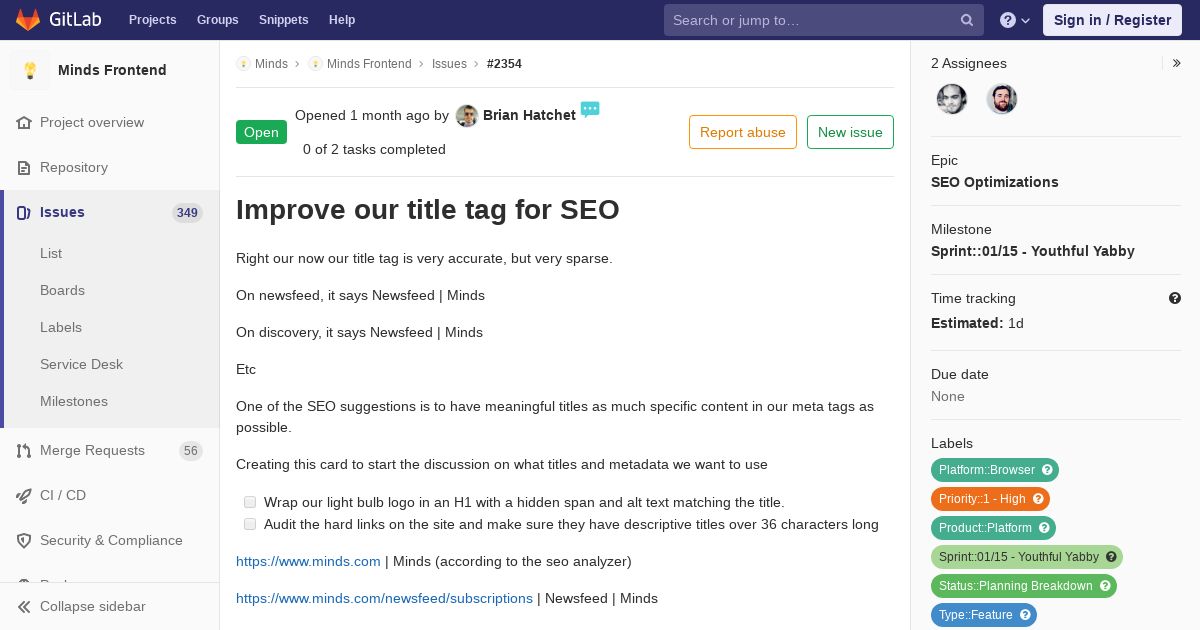The height and width of the screenshot is (630, 1200).
Task: Click the Report abuse button
Action: tap(743, 132)
